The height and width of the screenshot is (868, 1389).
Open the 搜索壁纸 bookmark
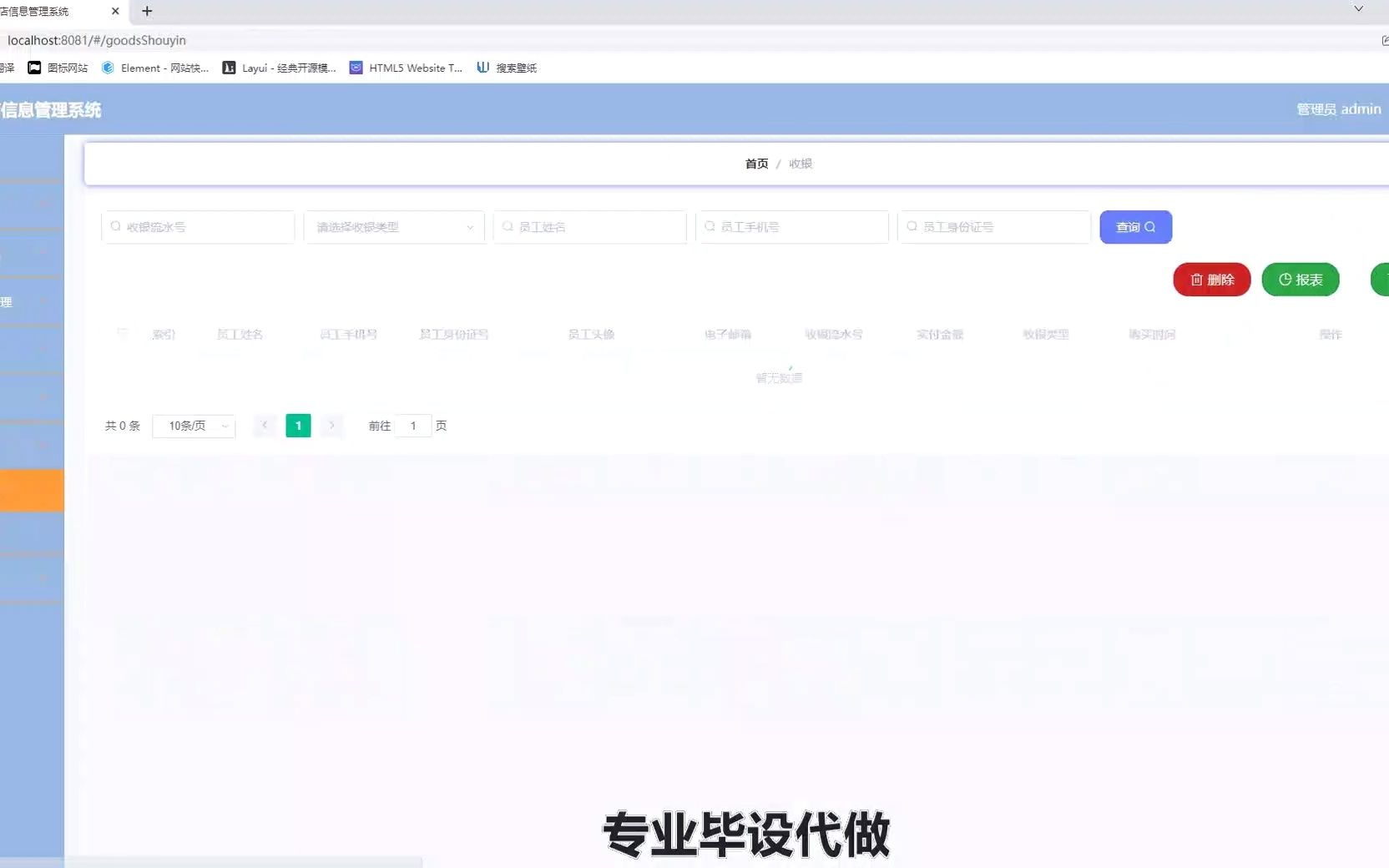(x=507, y=68)
